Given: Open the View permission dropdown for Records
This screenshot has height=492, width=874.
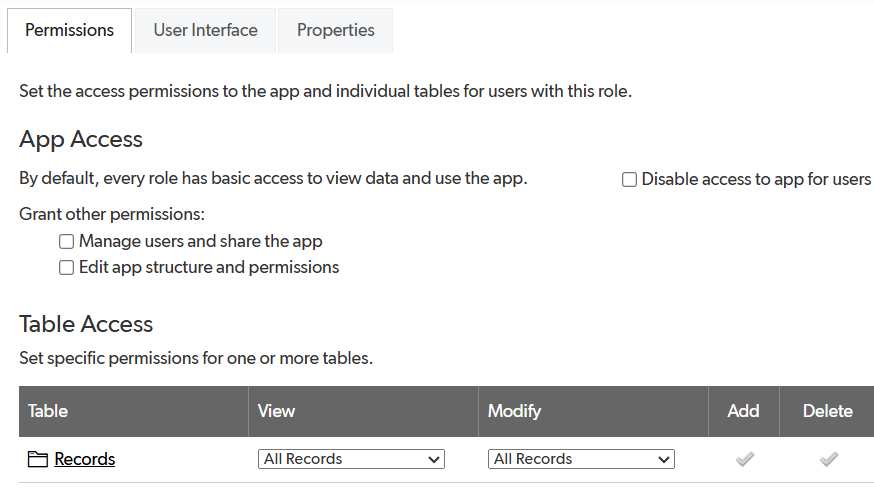Looking at the screenshot, I should [351, 459].
